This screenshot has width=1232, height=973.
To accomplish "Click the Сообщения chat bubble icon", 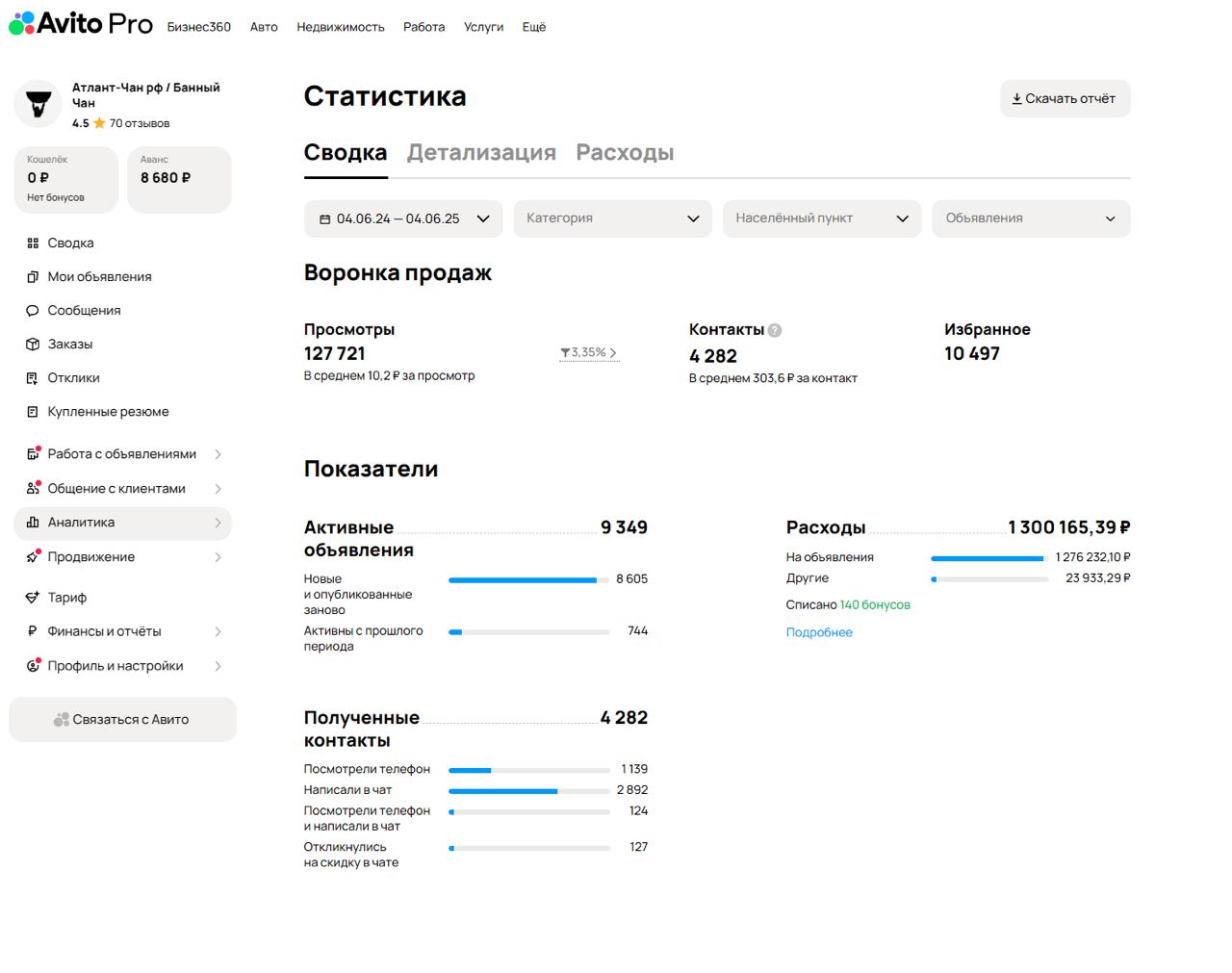I will [33, 311].
